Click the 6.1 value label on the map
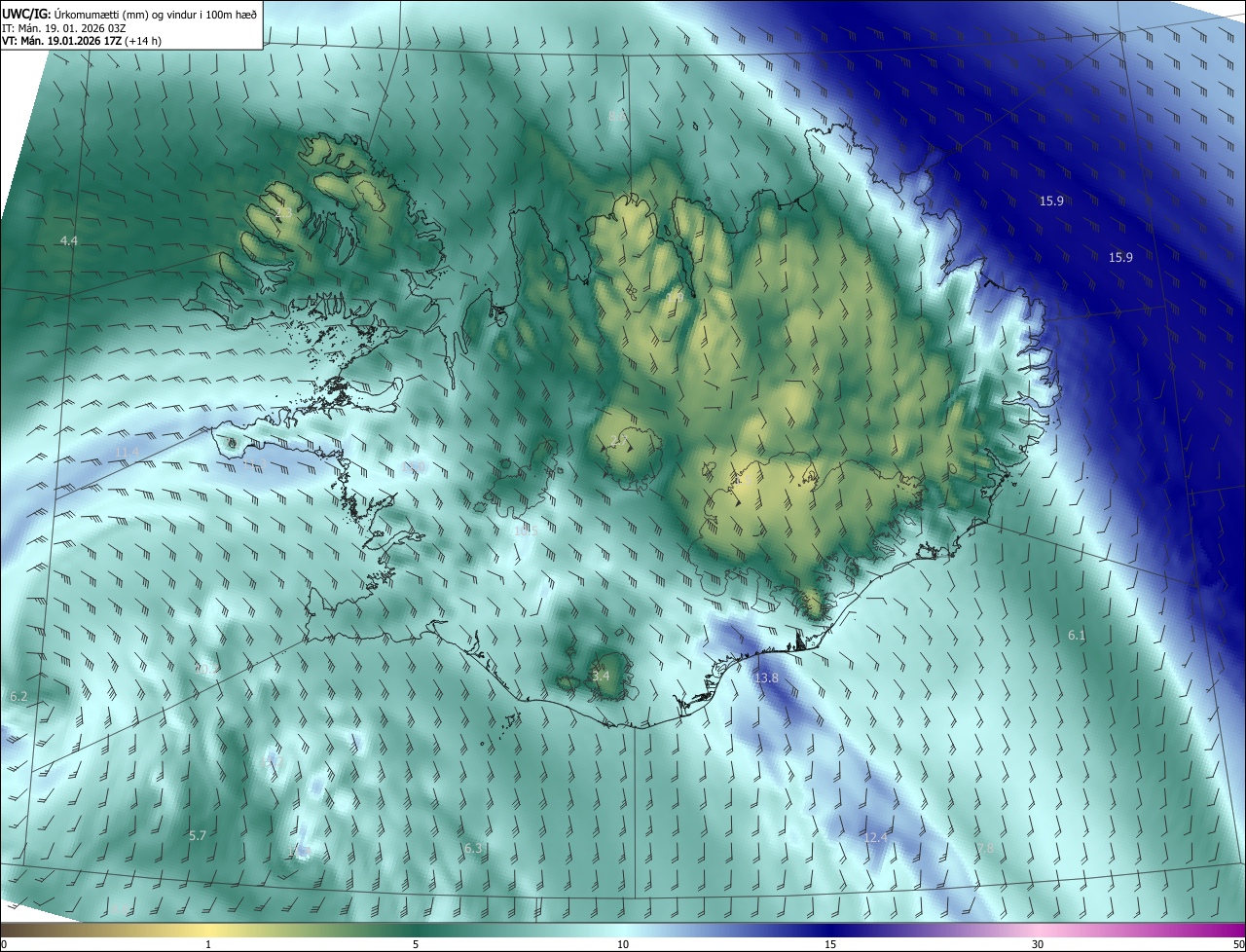The image size is (1246, 952). 1077,635
